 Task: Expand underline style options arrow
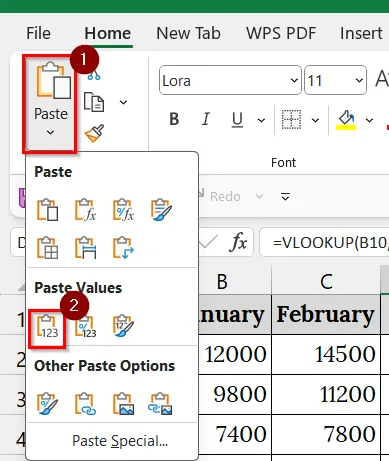pos(261,120)
